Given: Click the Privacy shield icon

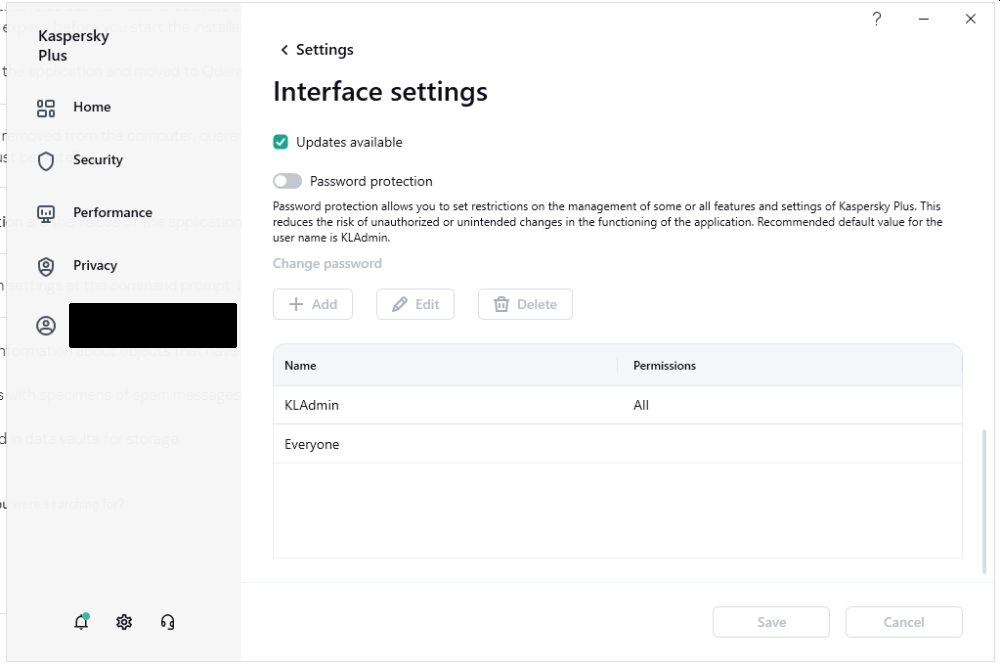Looking at the screenshot, I should (46, 267).
